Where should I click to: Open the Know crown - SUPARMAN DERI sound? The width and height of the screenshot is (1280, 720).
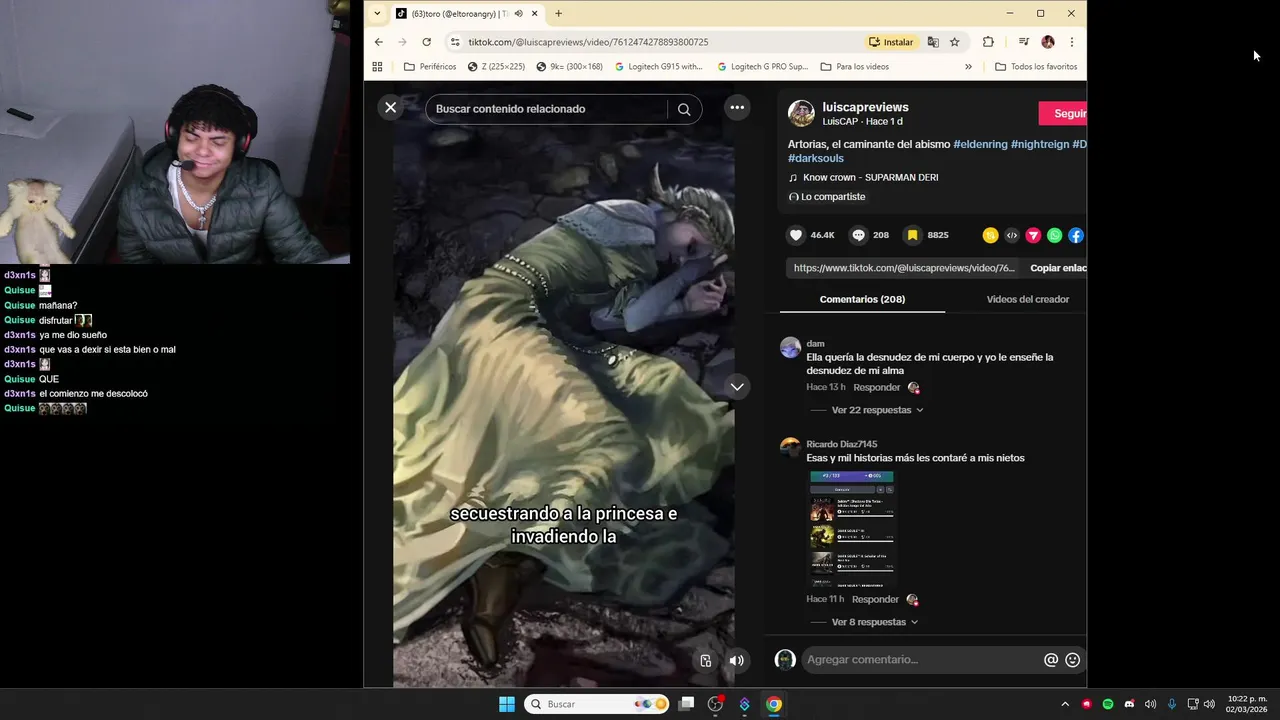coord(870,177)
